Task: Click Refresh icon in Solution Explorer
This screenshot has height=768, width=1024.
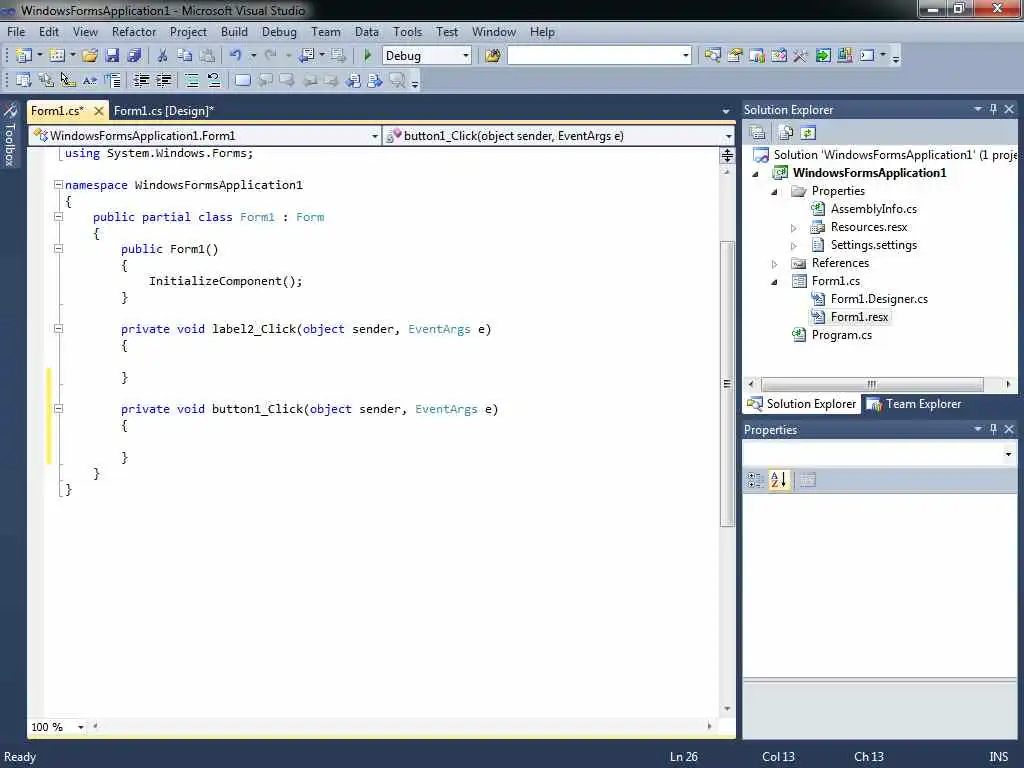Action: click(808, 133)
